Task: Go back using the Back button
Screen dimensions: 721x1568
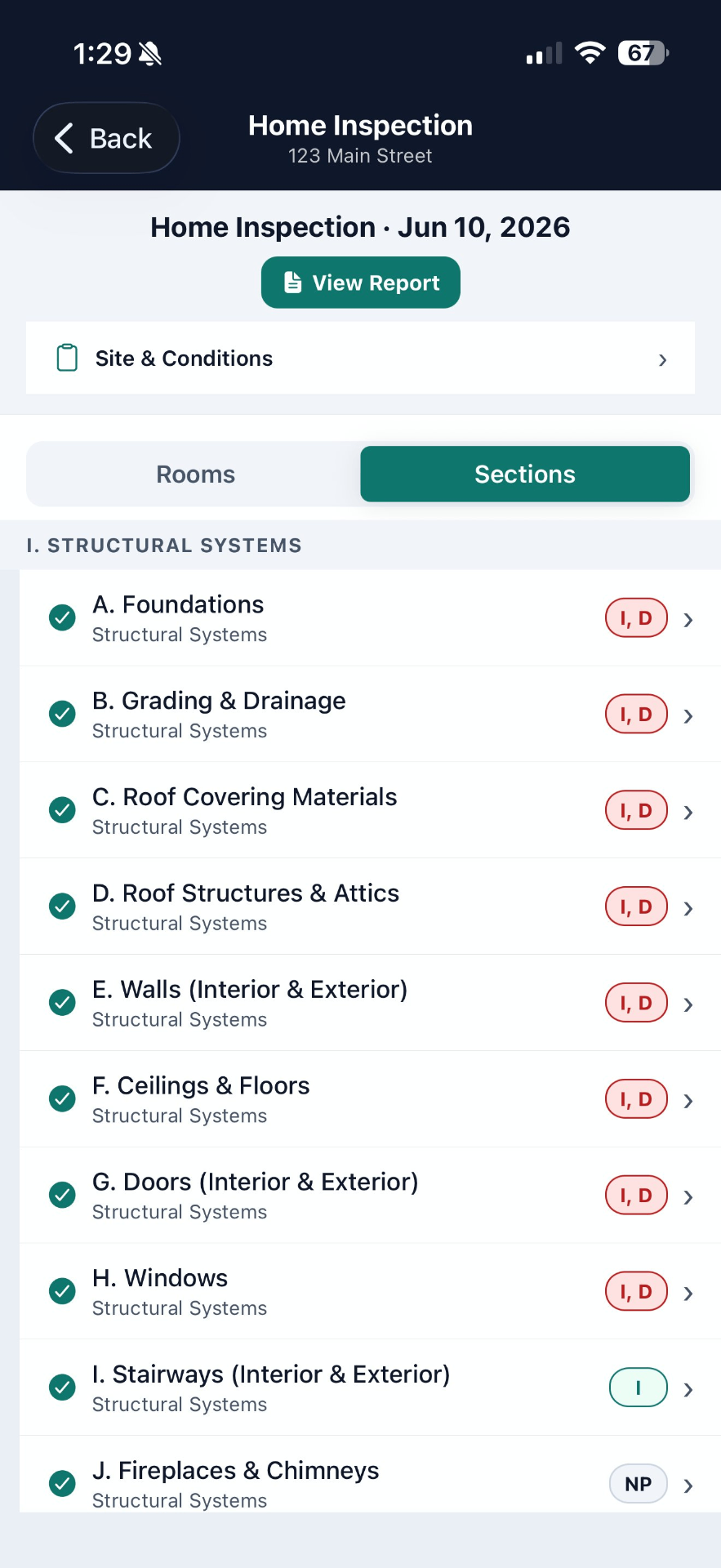Action: pyautogui.click(x=106, y=138)
